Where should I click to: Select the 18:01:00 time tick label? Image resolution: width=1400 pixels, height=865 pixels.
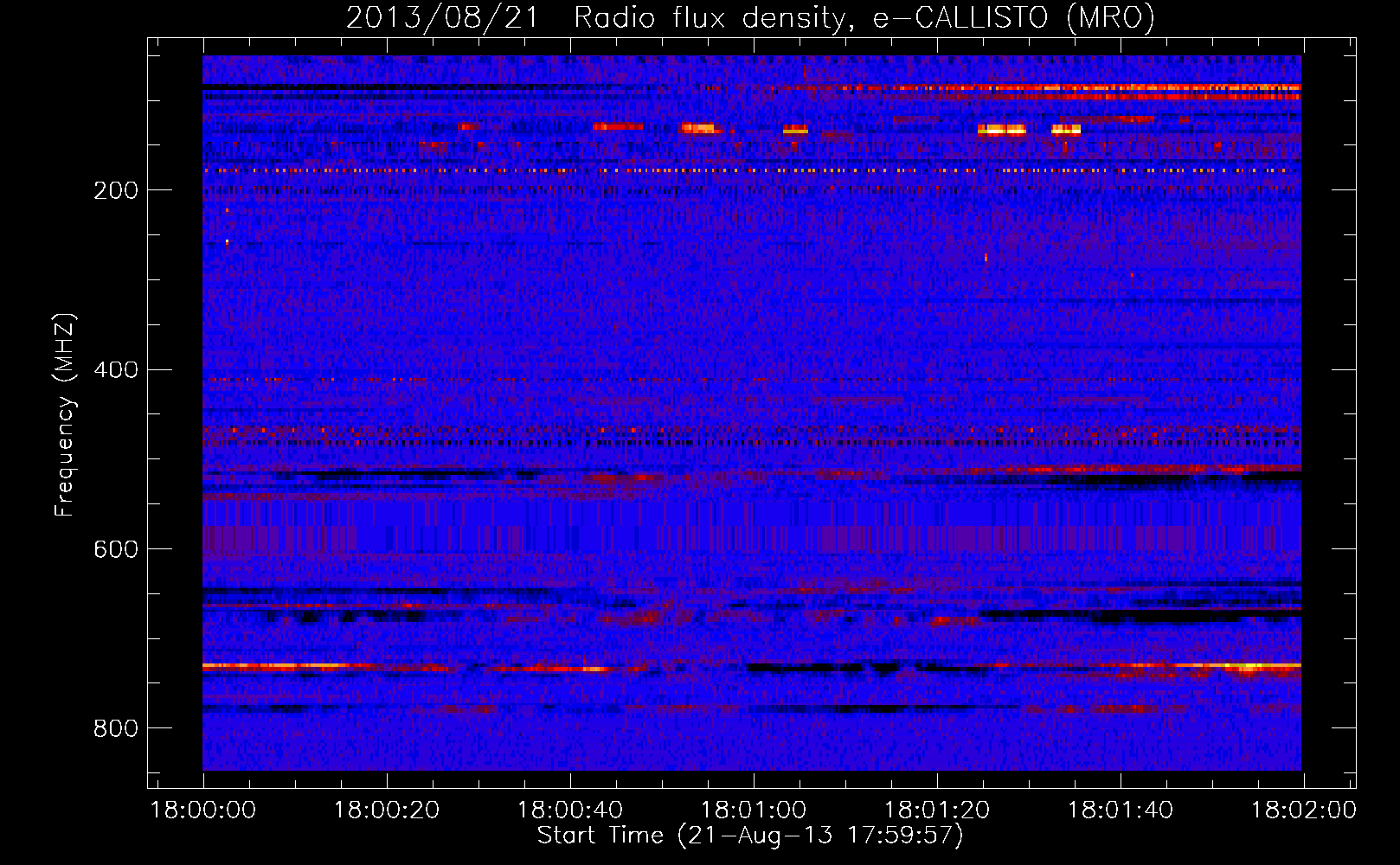click(754, 811)
